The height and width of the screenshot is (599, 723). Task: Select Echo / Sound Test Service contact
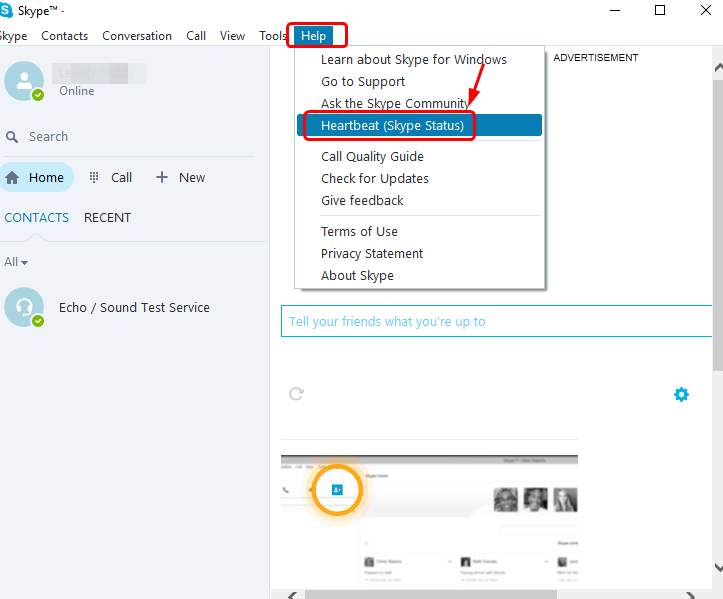pos(134,308)
